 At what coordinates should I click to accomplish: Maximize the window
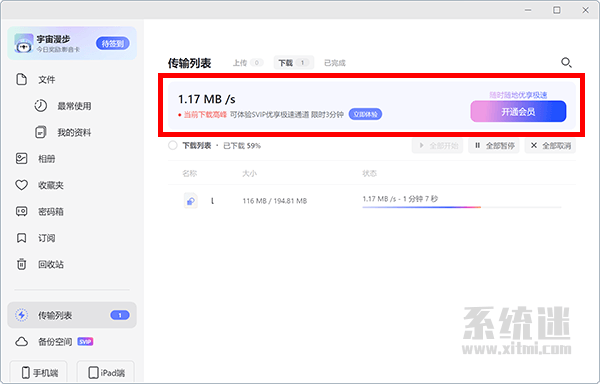[557, 10]
